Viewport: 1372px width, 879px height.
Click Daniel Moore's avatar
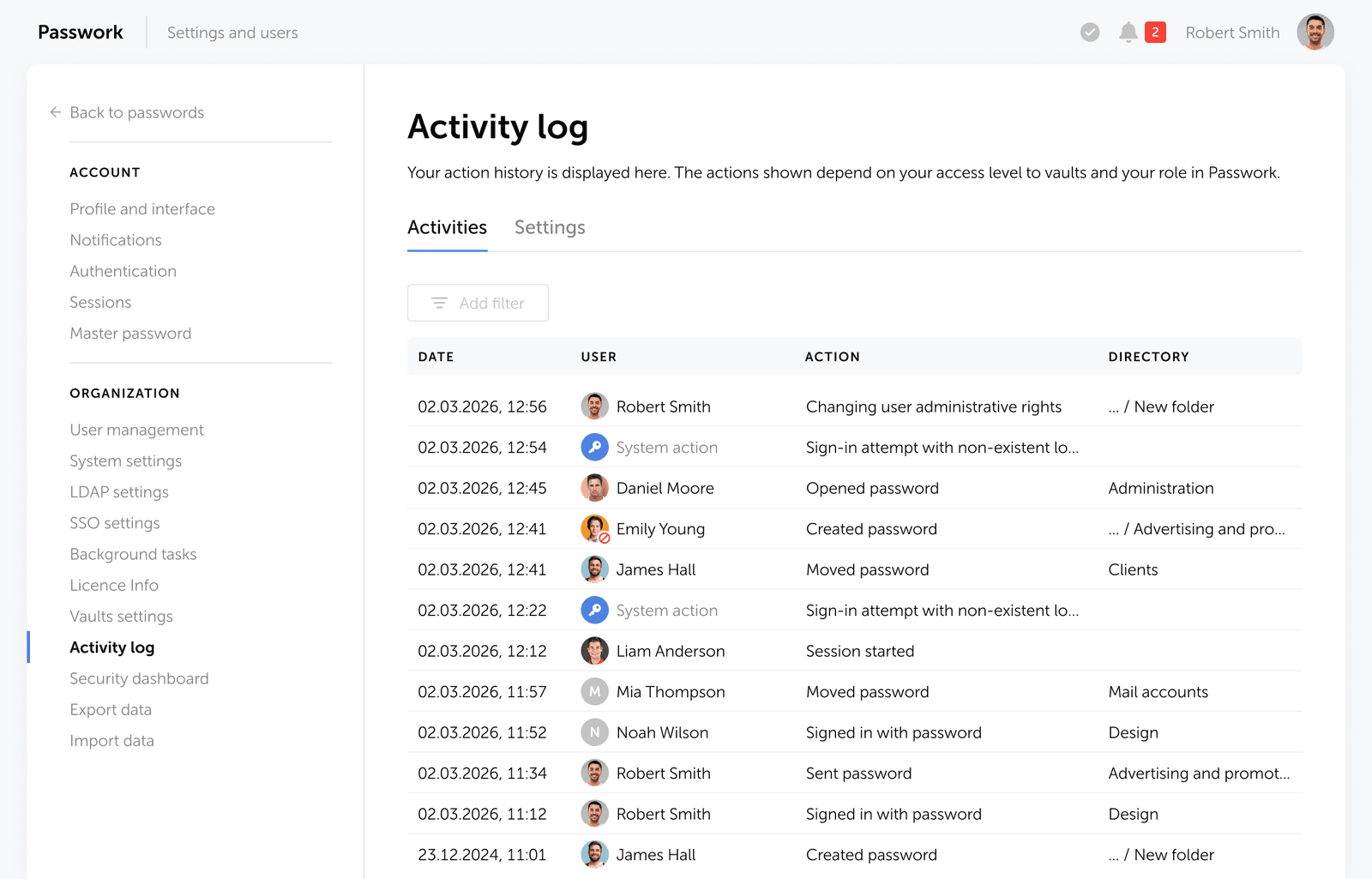[594, 488]
